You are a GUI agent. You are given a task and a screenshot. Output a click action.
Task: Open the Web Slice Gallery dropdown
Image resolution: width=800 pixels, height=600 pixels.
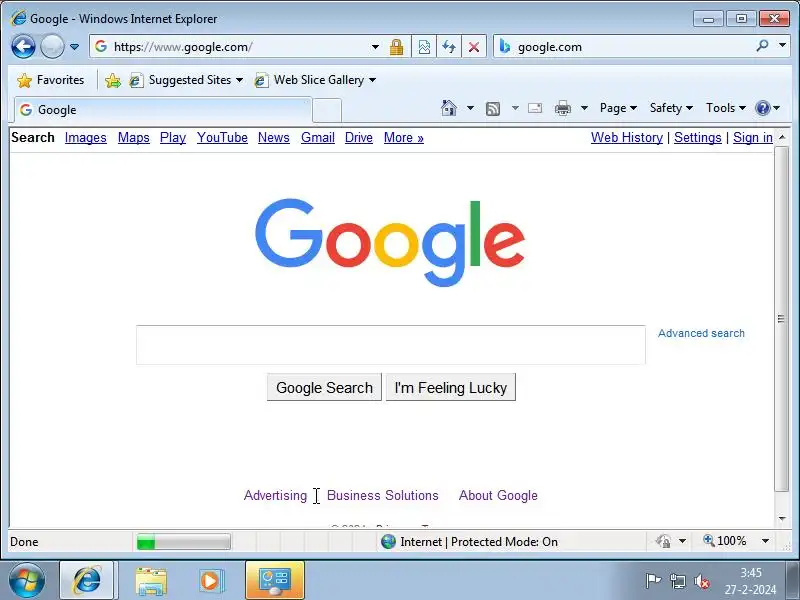point(315,80)
